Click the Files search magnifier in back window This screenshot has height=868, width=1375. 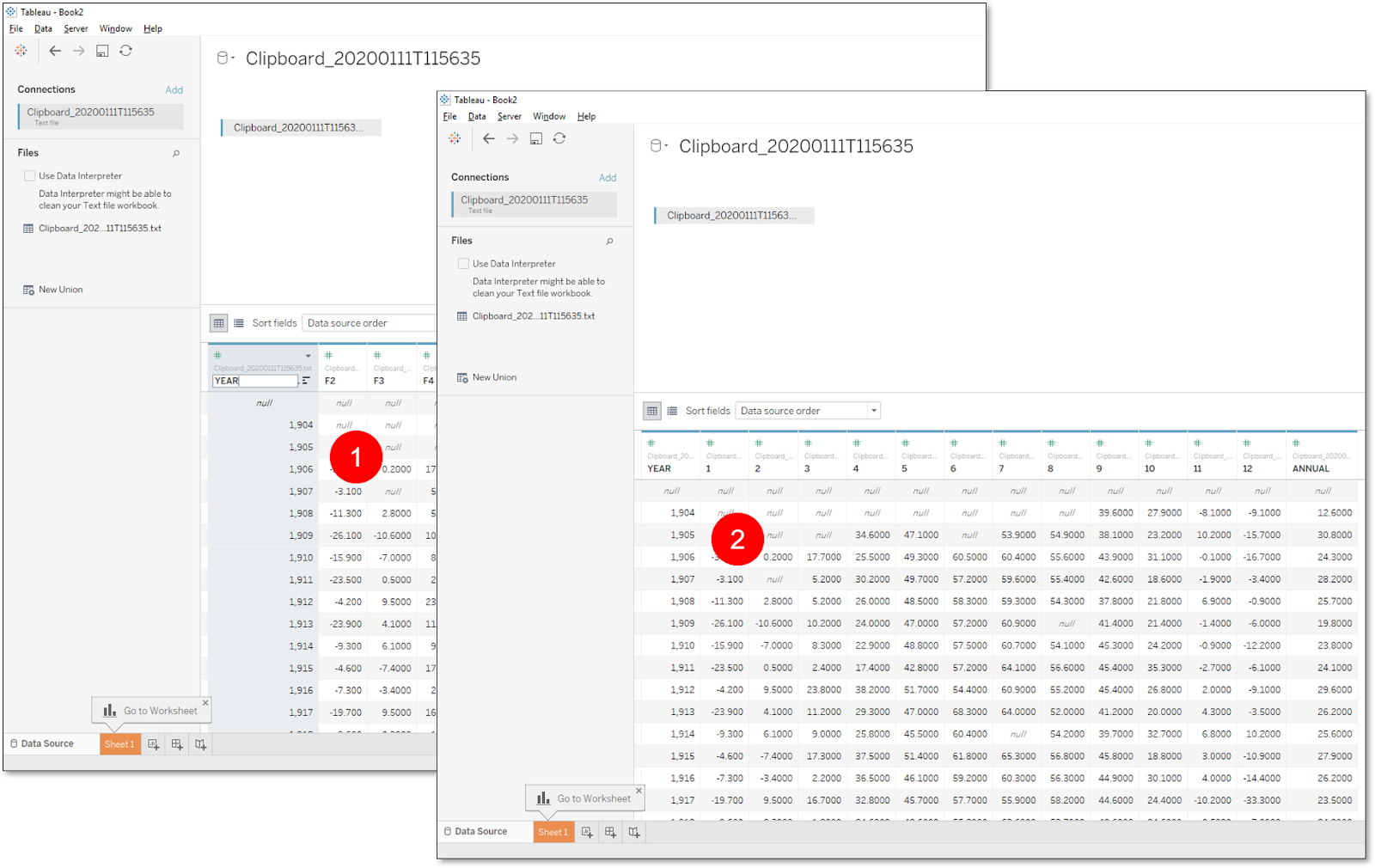[x=176, y=154]
